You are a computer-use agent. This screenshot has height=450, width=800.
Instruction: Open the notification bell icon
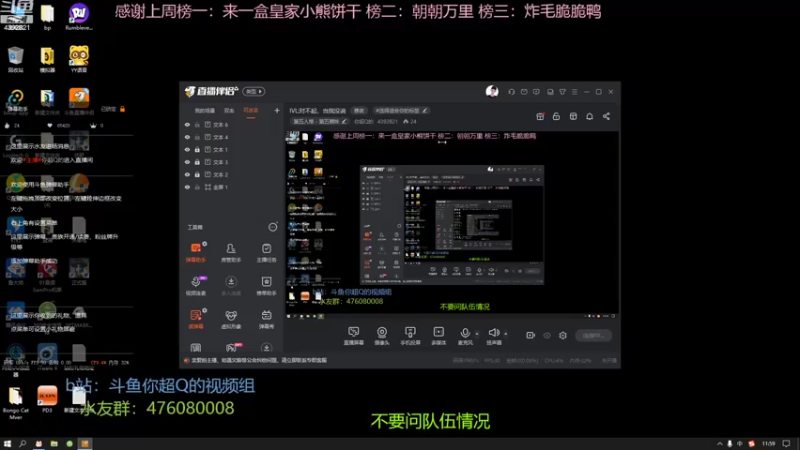pos(589,116)
